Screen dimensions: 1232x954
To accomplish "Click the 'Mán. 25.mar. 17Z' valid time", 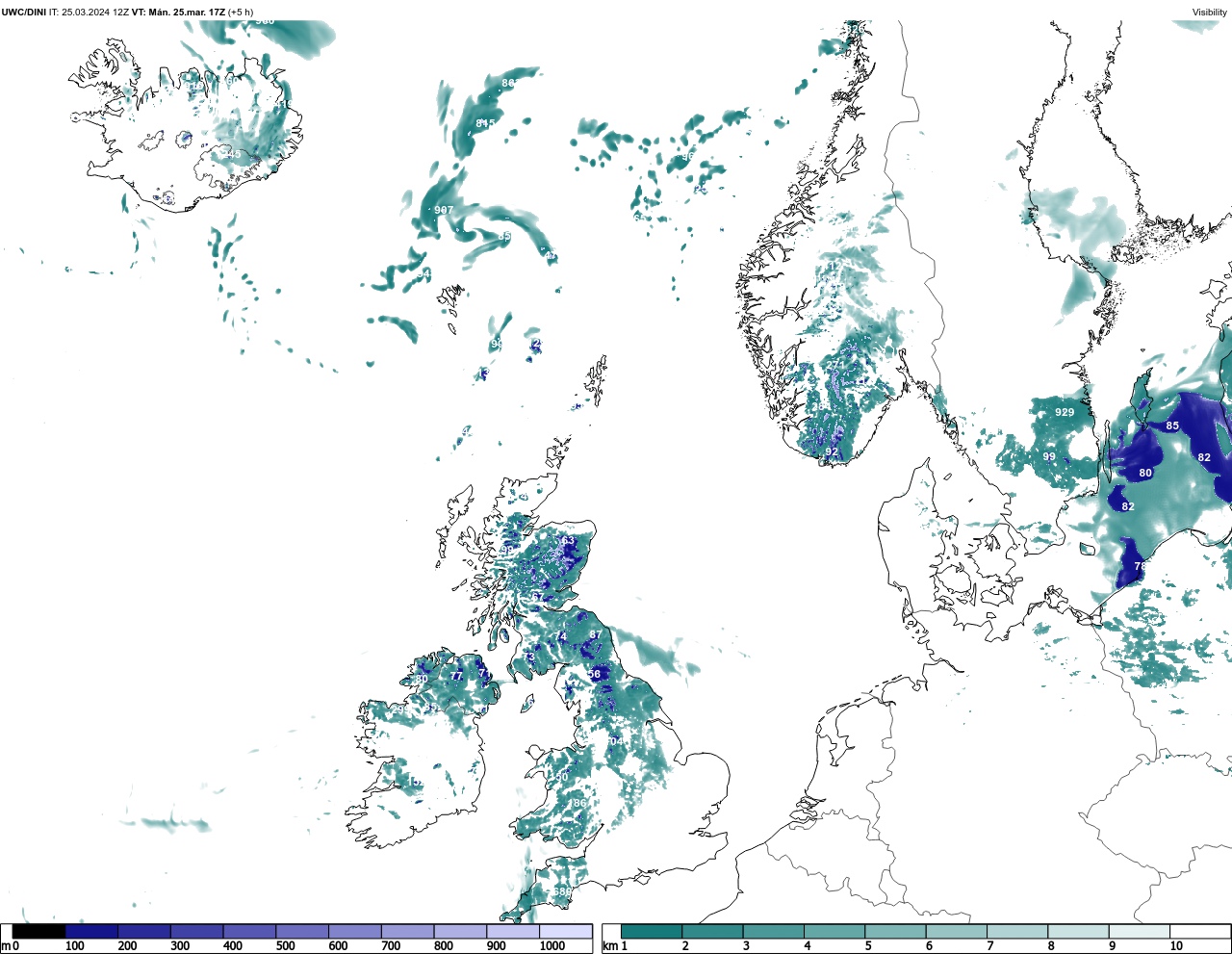I will pyautogui.click(x=186, y=13).
